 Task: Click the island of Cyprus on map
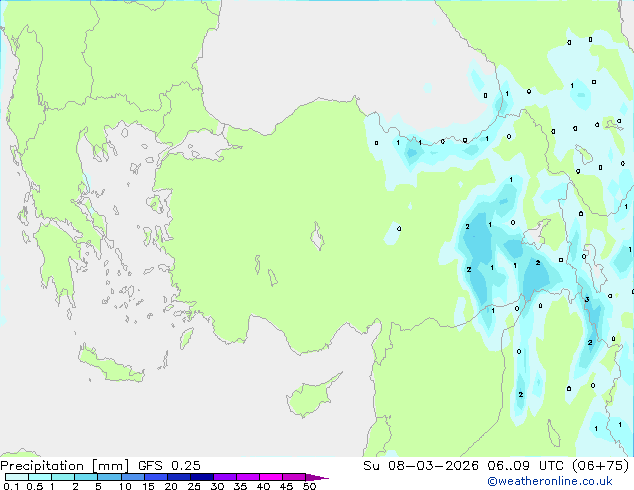pyautogui.click(x=313, y=395)
